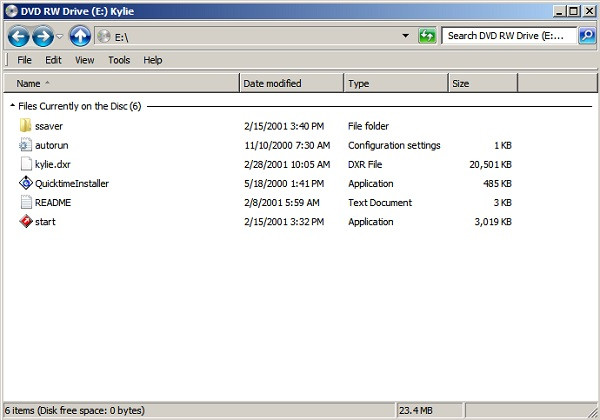Select the autorun configuration file icon

26,145
